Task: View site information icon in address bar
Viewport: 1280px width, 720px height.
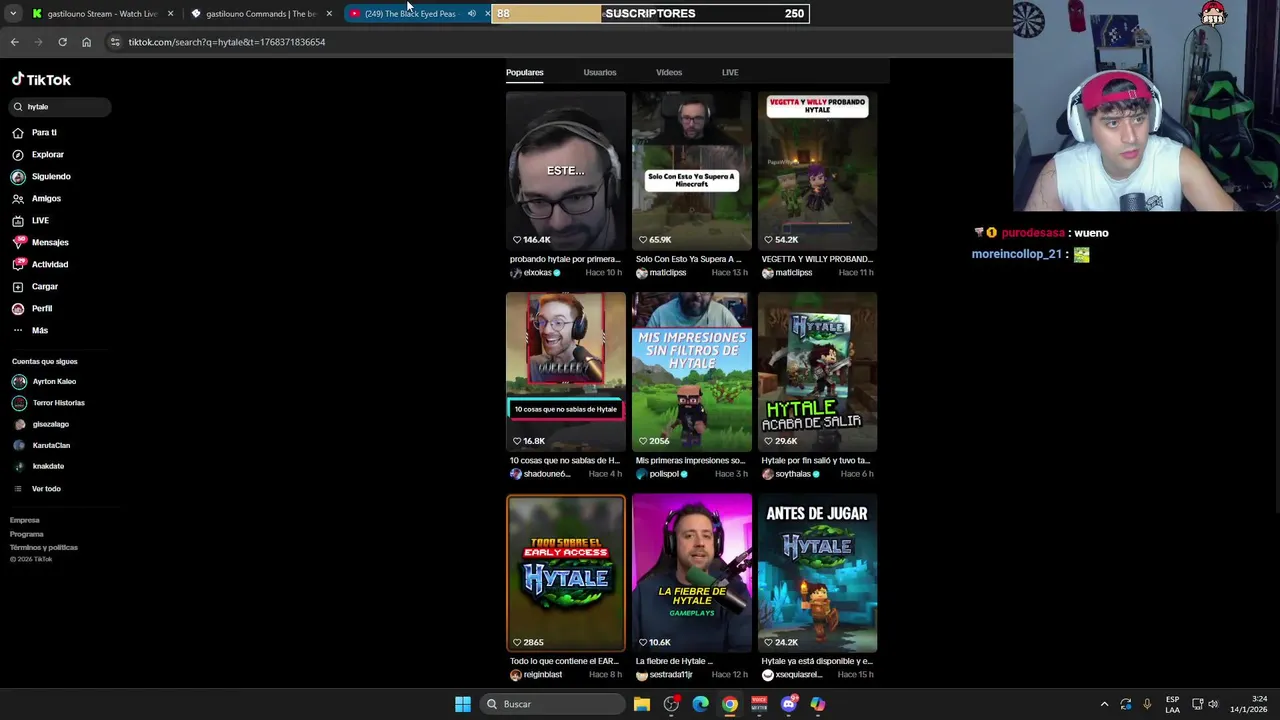Action: (115, 42)
